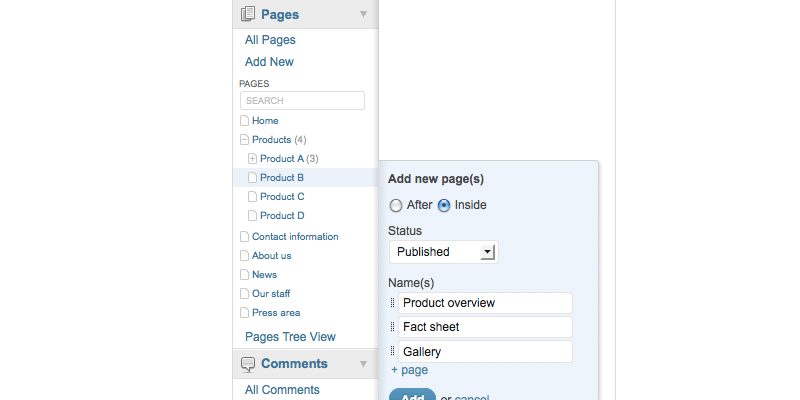This screenshot has width=800, height=400.
Task: Select the After radio option
Action: tap(396, 205)
